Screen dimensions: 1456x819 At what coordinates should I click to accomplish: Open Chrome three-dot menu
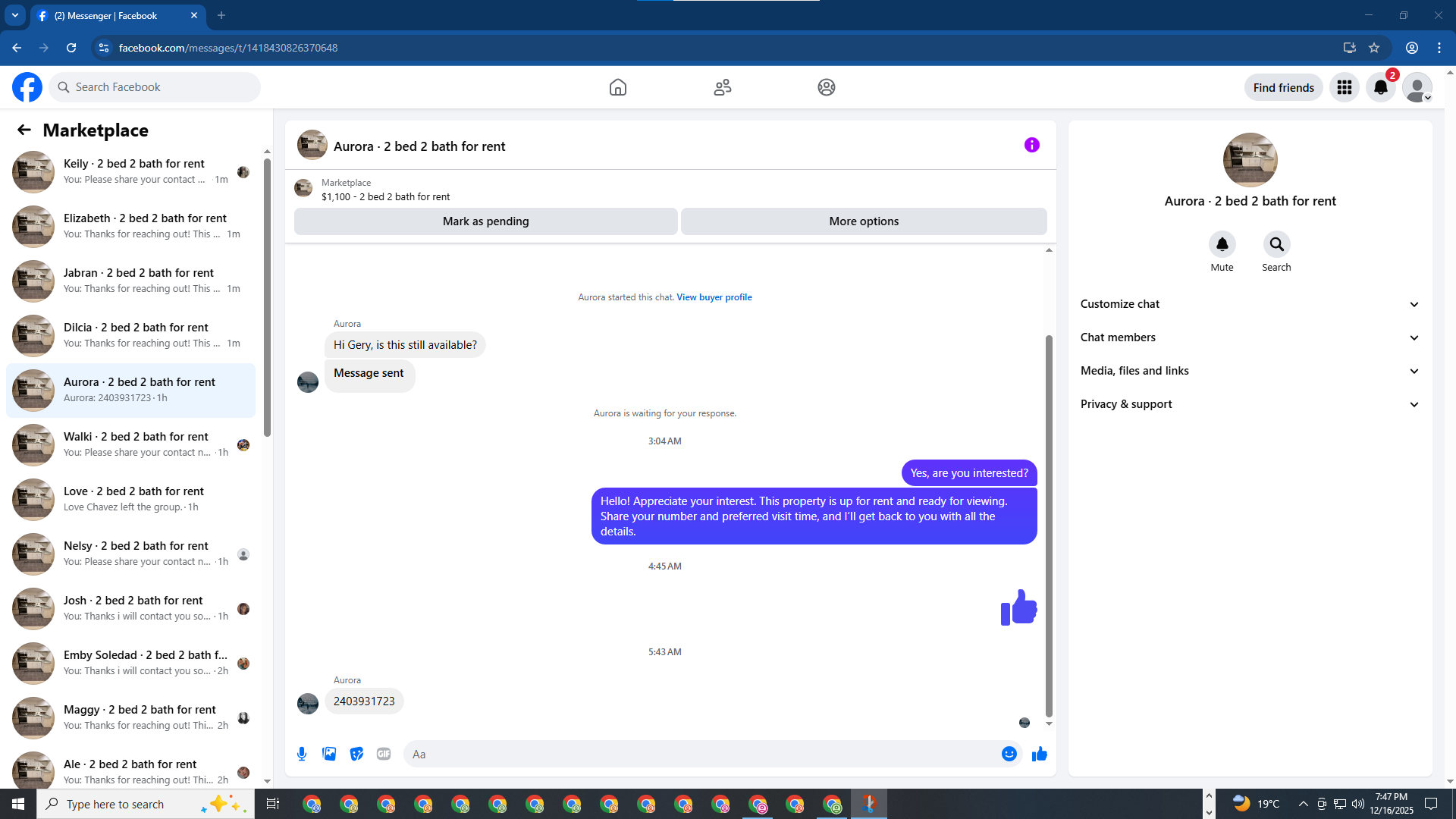click(1439, 48)
